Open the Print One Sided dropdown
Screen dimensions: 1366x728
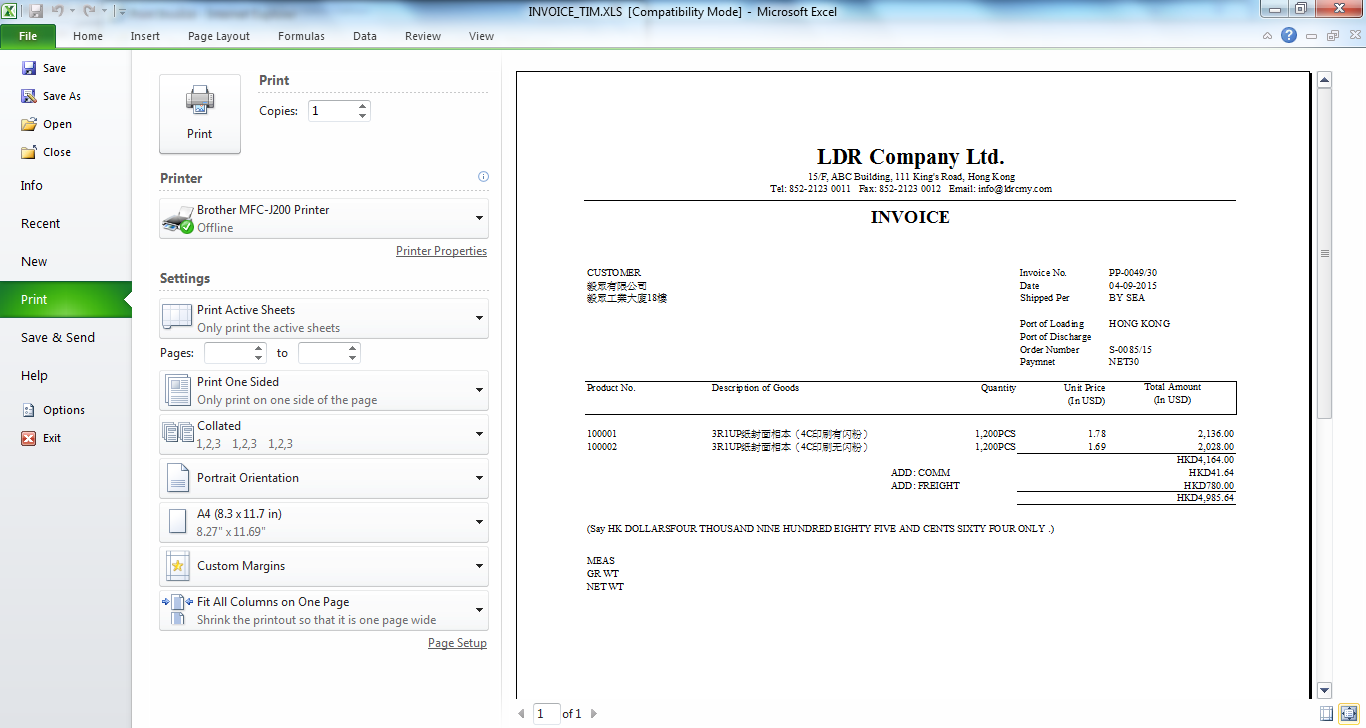point(324,390)
